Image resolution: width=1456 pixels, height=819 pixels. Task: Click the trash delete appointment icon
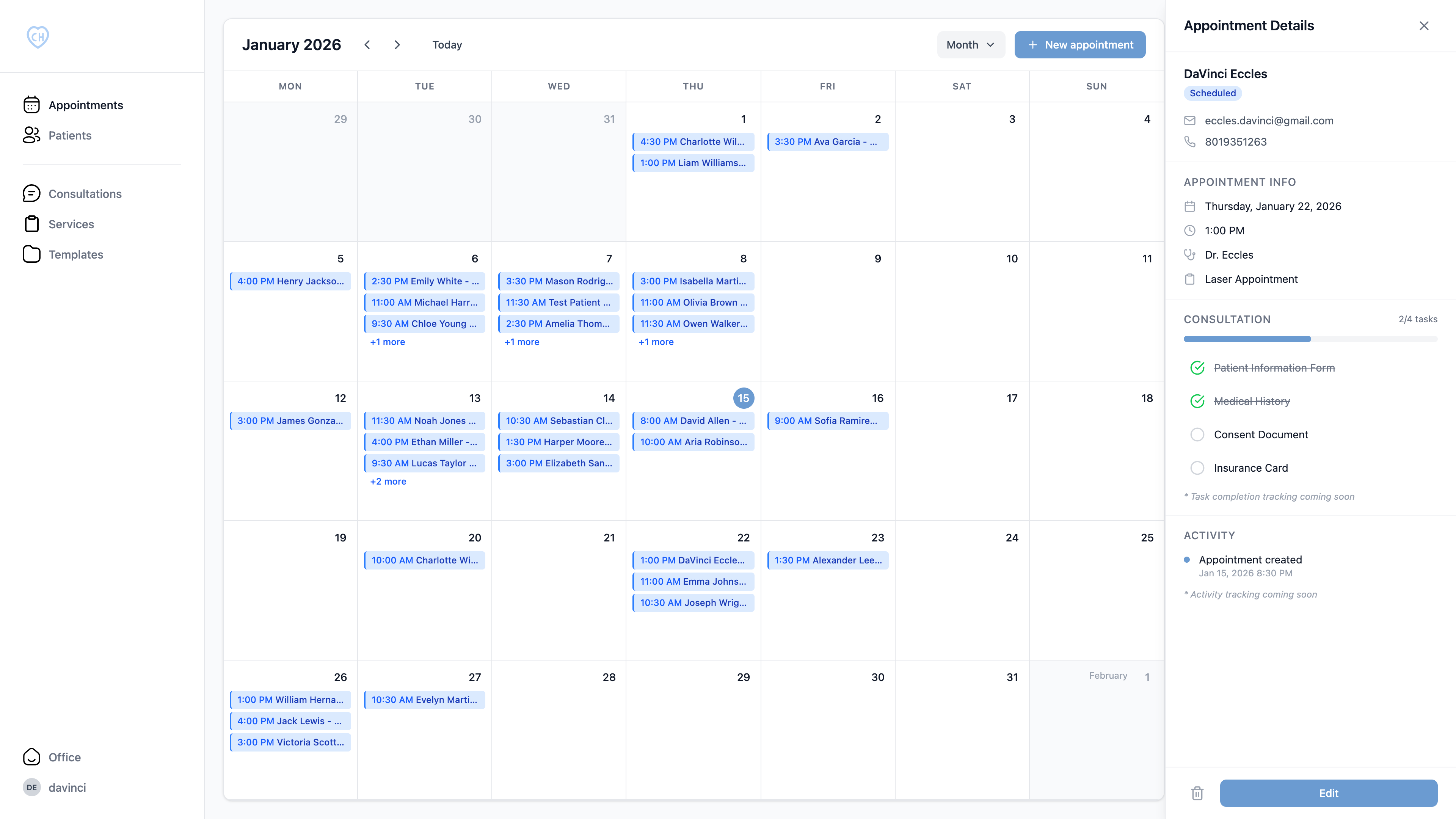(1197, 793)
